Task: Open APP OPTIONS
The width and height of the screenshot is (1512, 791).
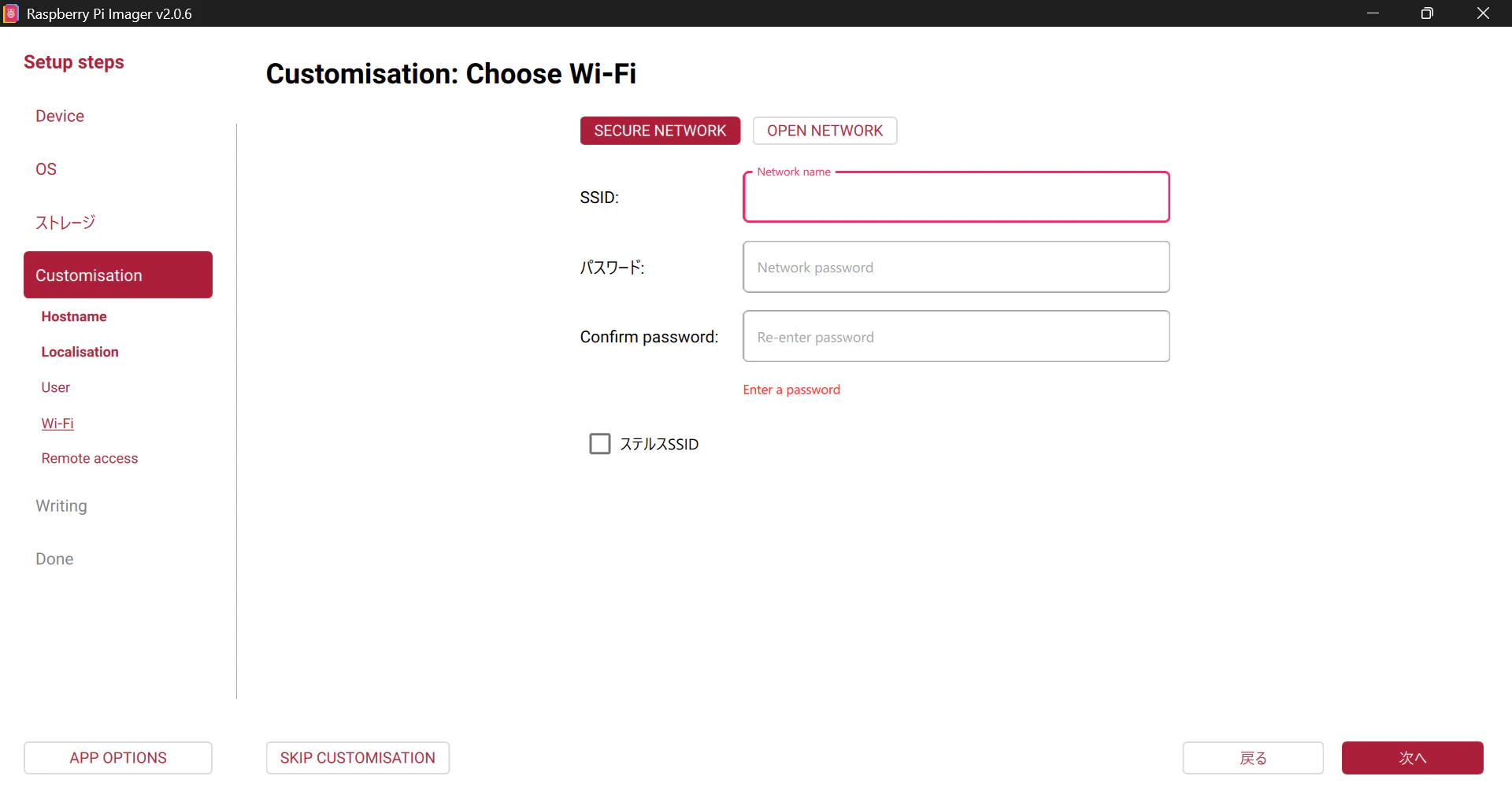Action: point(118,758)
